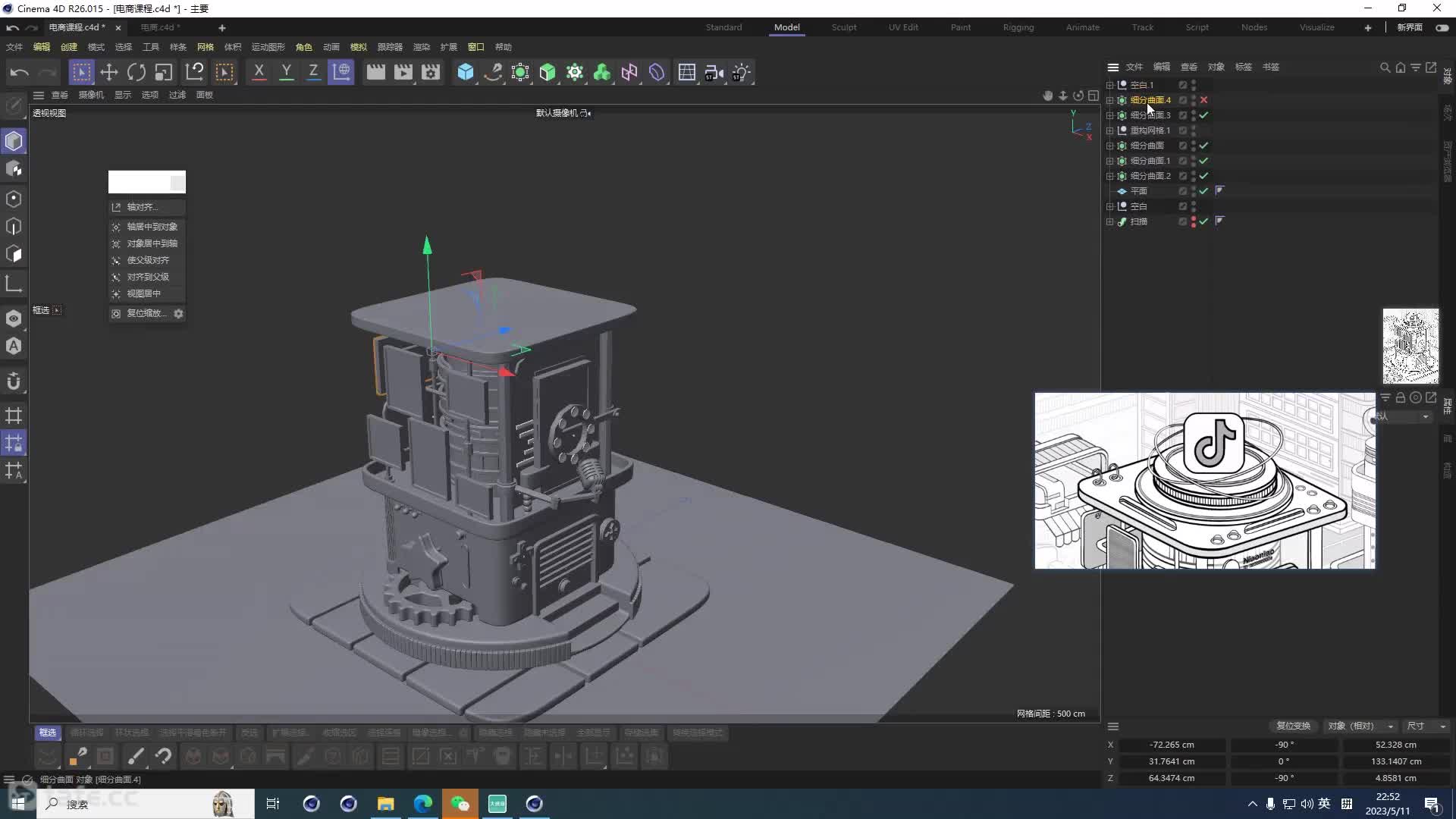
Task: Expand the 空白.1 null object
Action: (1110, 85)
